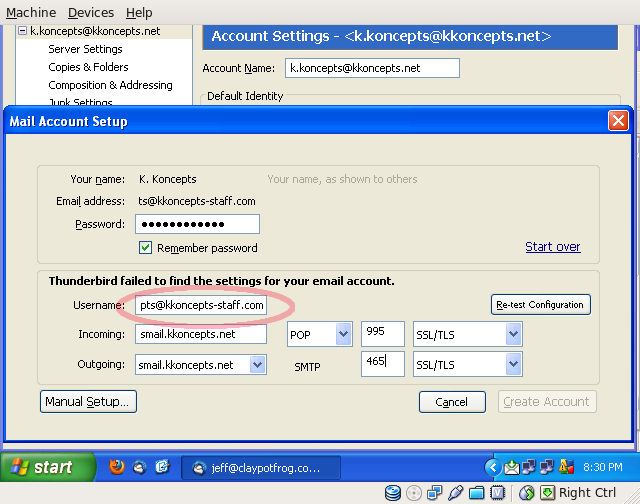
Task: Click the VirtualBox keyboard capture arrow icon
Action: [548, 493]
